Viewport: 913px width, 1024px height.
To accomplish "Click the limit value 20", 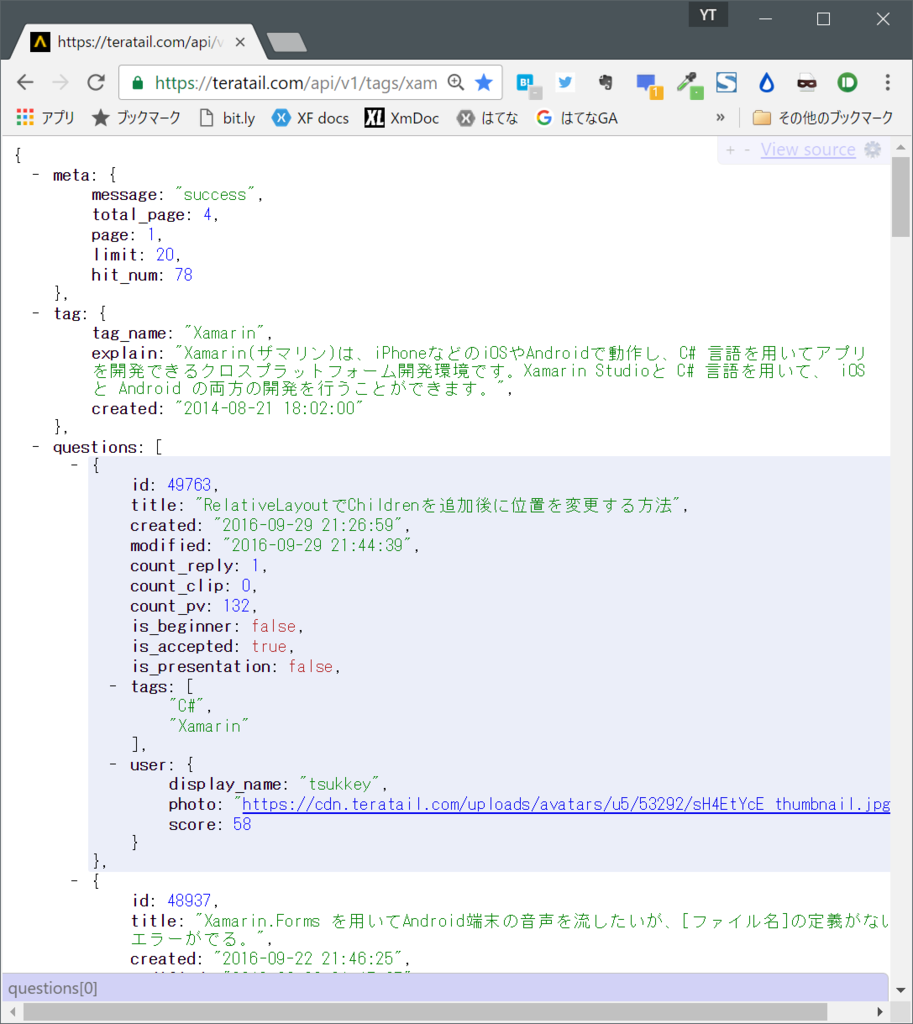I will pos(165,255).
